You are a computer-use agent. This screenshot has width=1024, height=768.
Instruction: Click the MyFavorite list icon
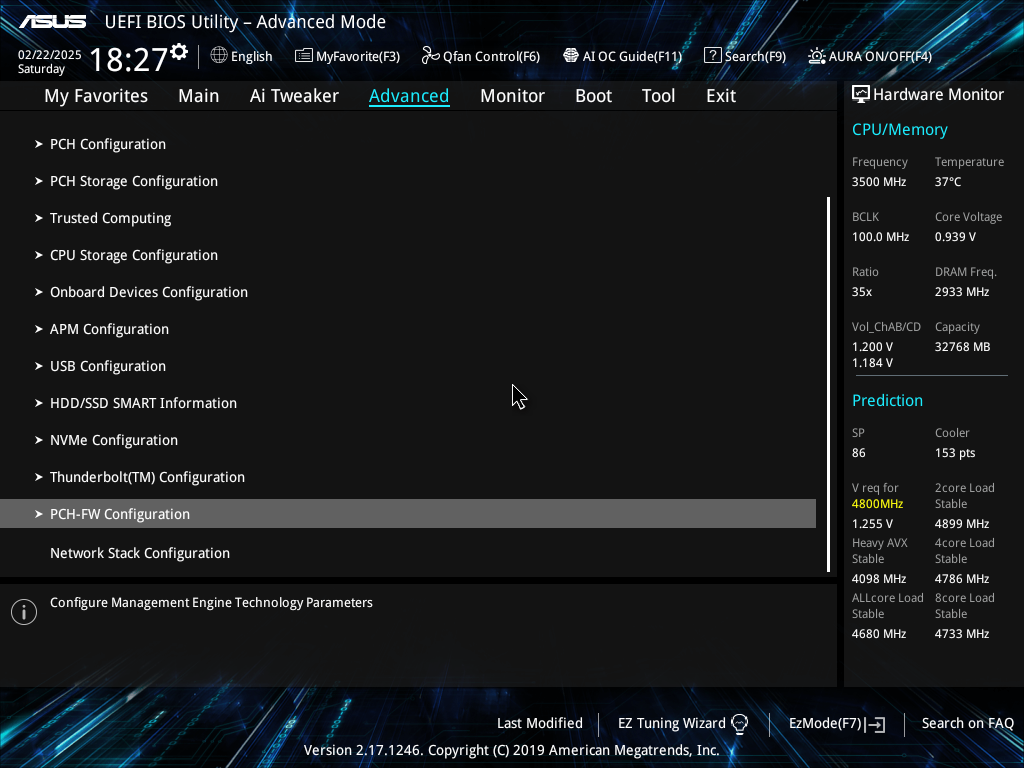(304, 56)
